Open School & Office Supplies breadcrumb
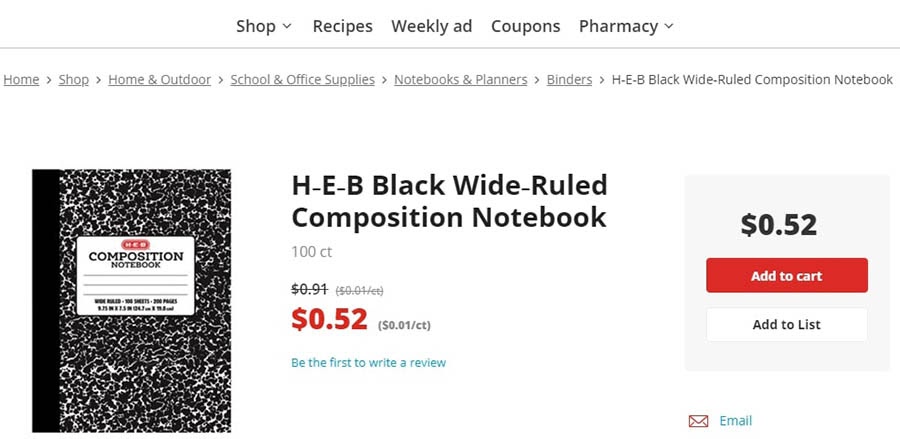This screenshot has height=439, width=900. coord(302,80)
